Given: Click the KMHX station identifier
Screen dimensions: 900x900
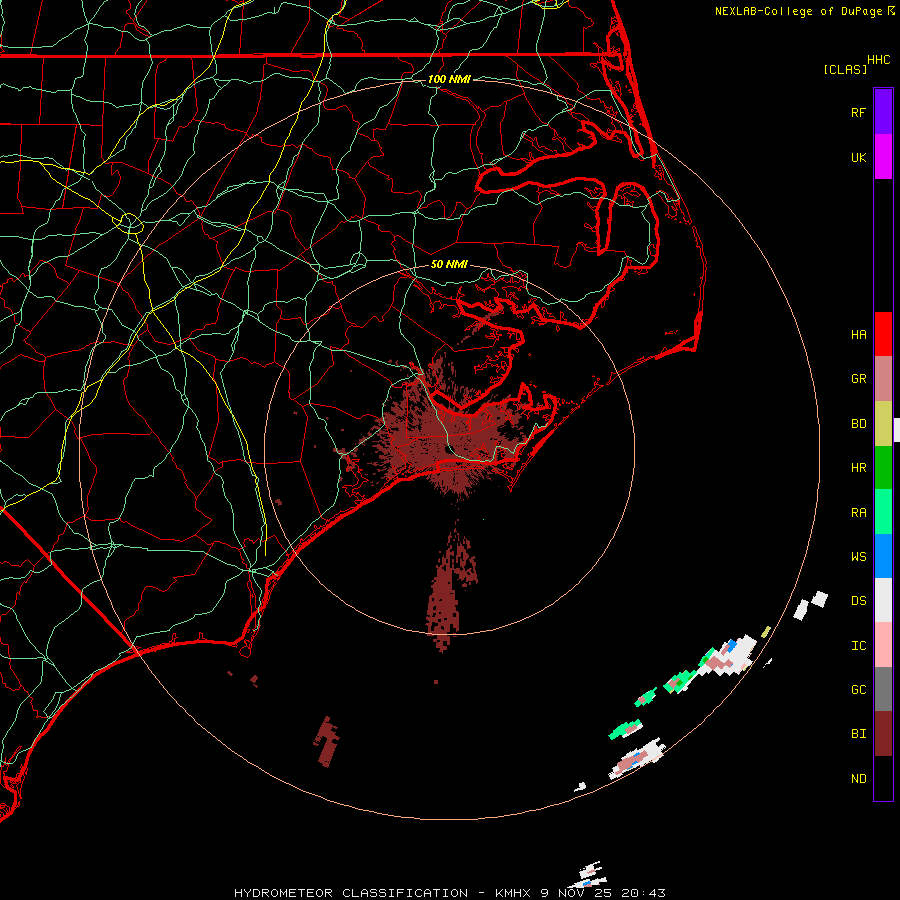Looking at the screenshot, I should (514, 893).
